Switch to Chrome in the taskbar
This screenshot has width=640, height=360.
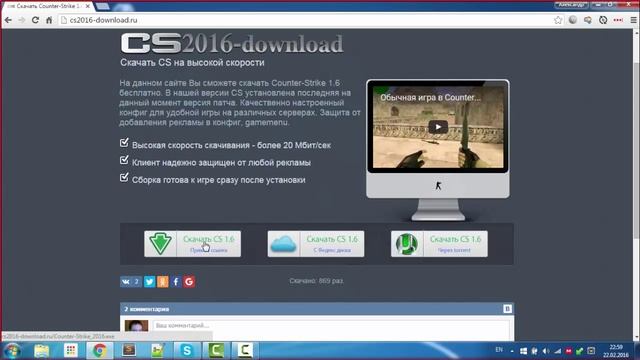click(99, 351)
